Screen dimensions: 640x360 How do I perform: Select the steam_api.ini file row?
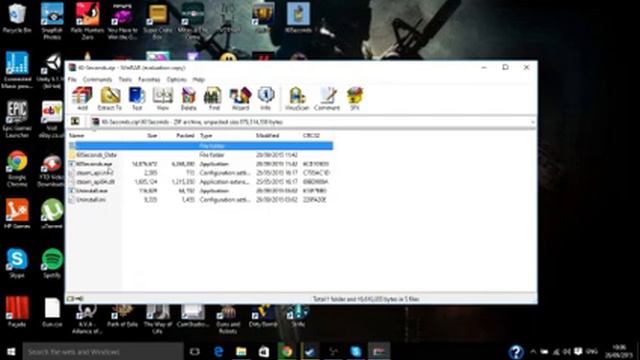[x=200, y=173]
